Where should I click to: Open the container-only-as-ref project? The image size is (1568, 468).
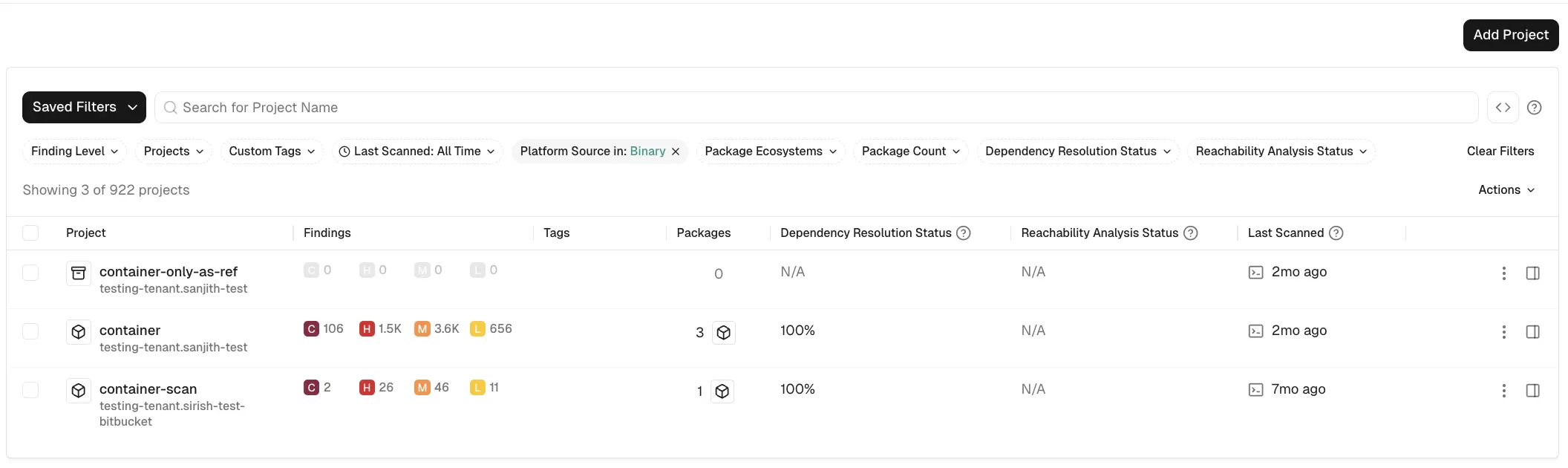point(169,272)
